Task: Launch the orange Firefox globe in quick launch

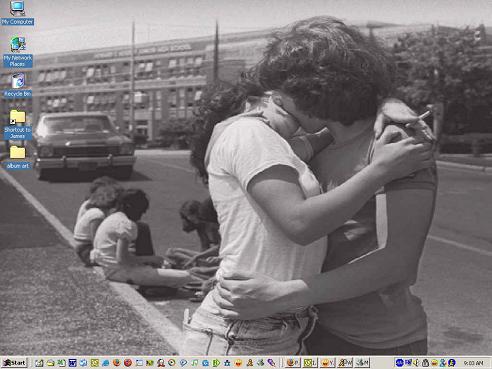Action: (x=117, y=363)
